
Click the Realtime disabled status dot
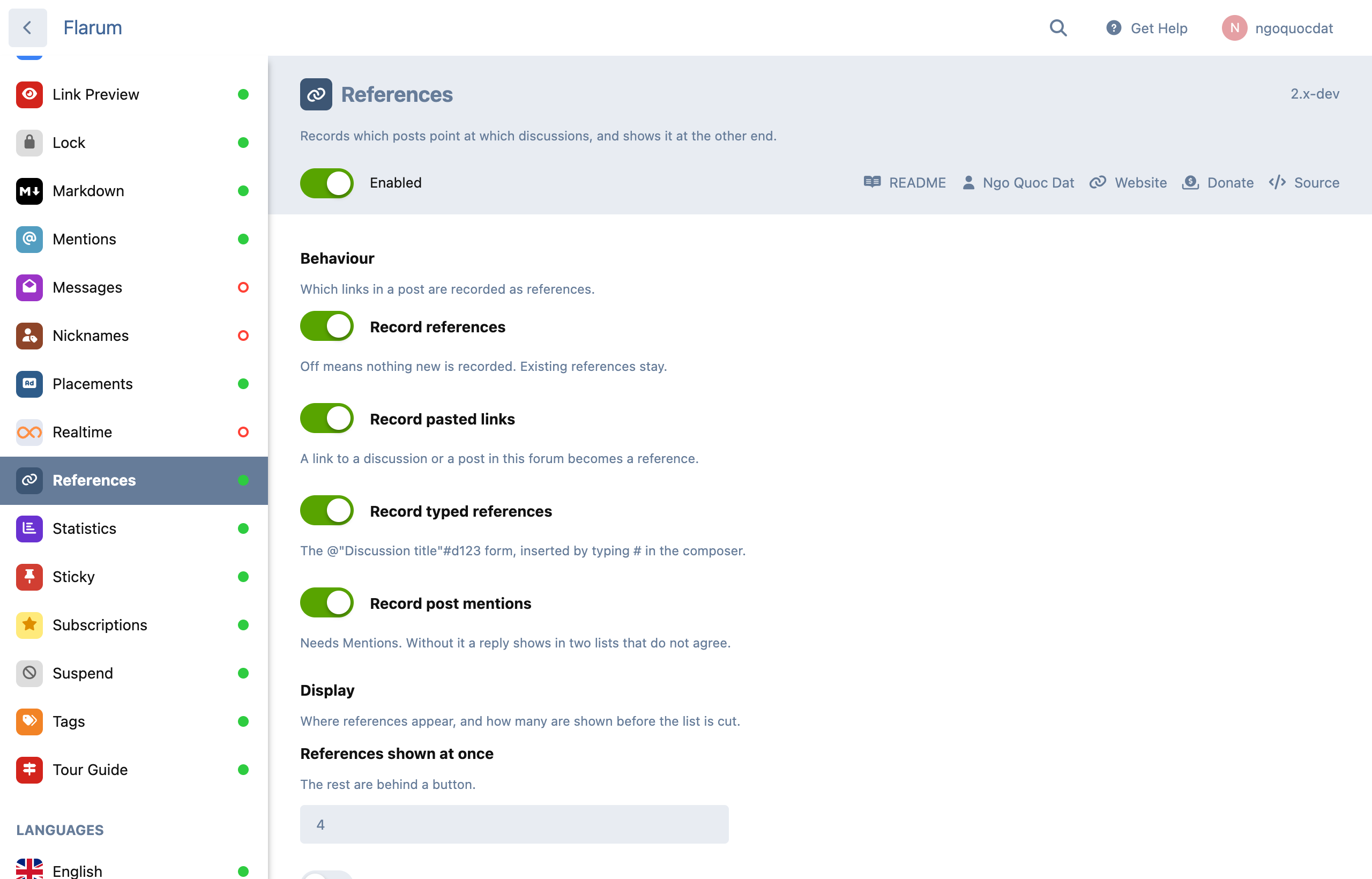click(243, 432)
